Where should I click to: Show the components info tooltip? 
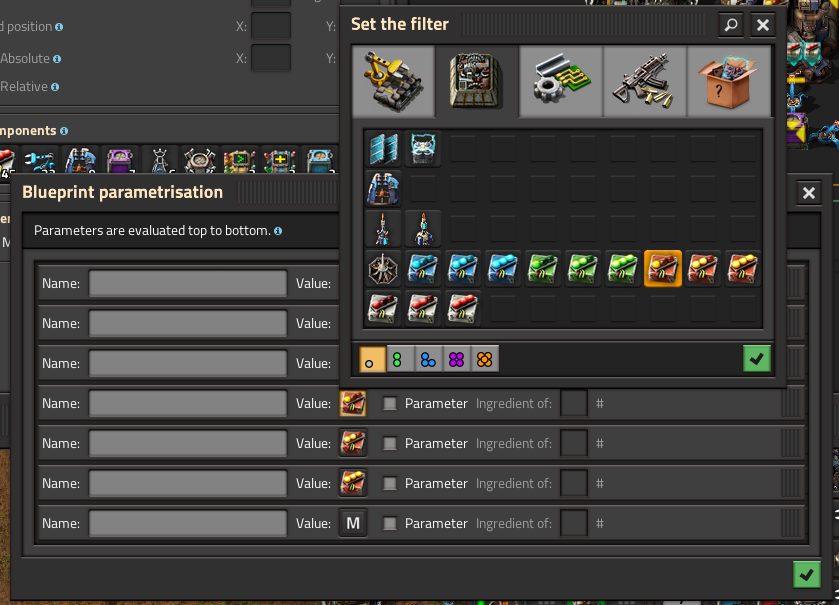coord(64,131)
